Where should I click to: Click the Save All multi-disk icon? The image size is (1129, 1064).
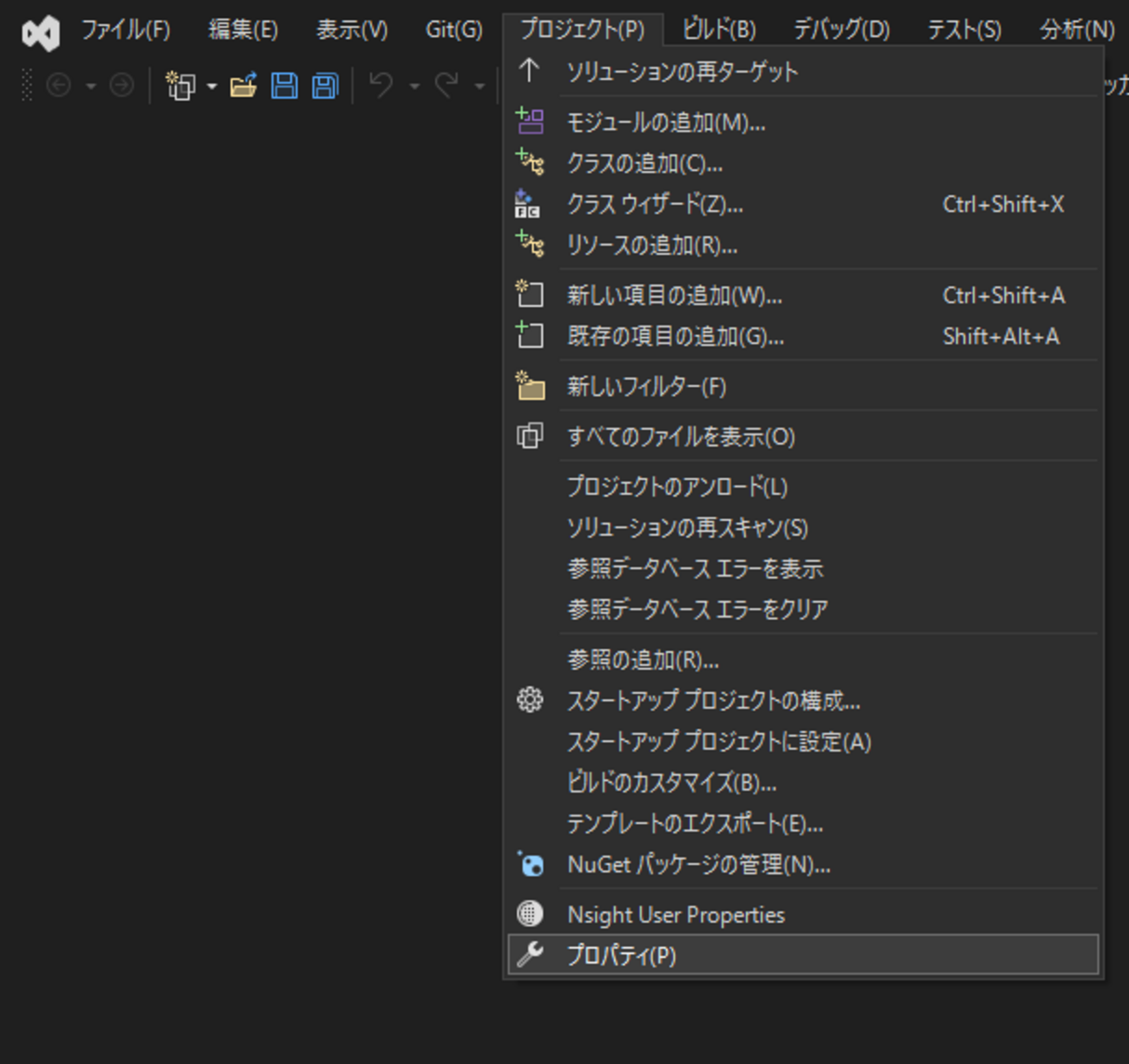325,85
